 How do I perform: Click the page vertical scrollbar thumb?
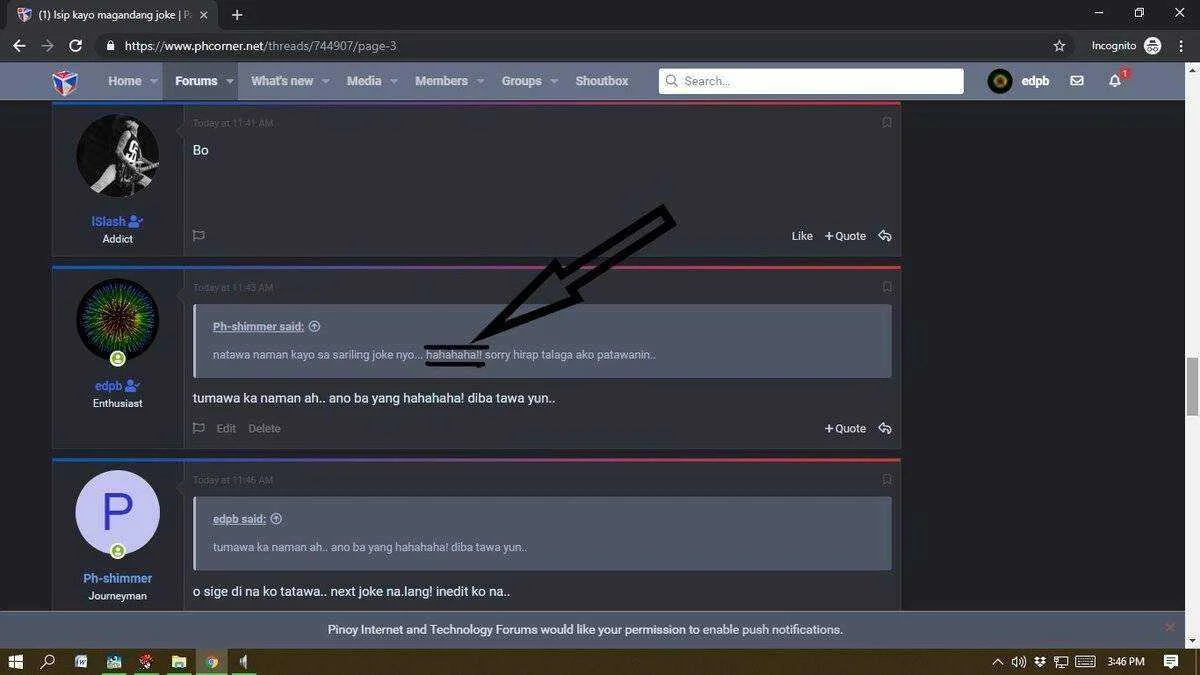click(1192, 386)
